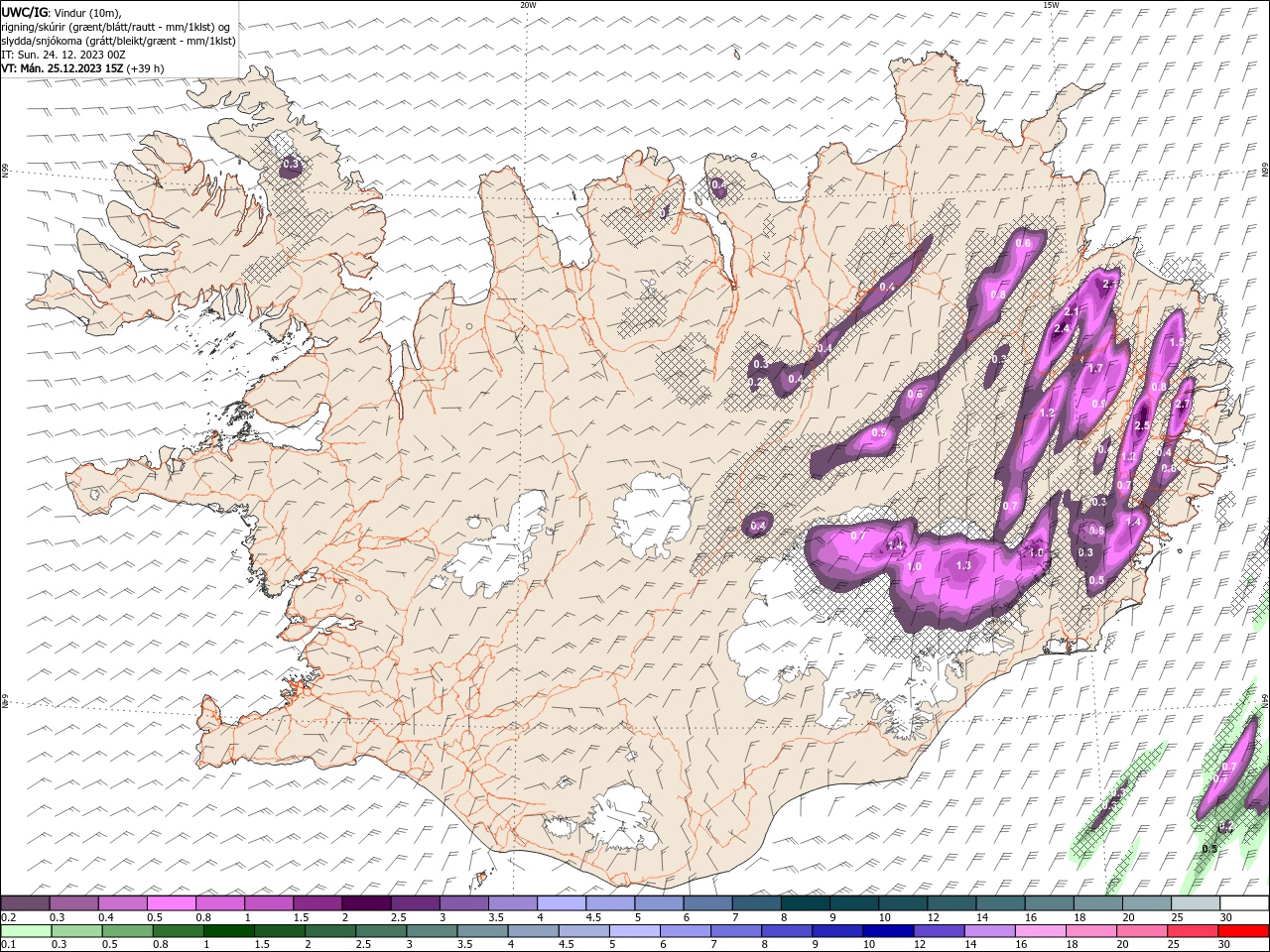The height and width of the screenshot is (952, 1270).
Task: Click the '(+39 h)' forecast offset text
Action: 146,68
